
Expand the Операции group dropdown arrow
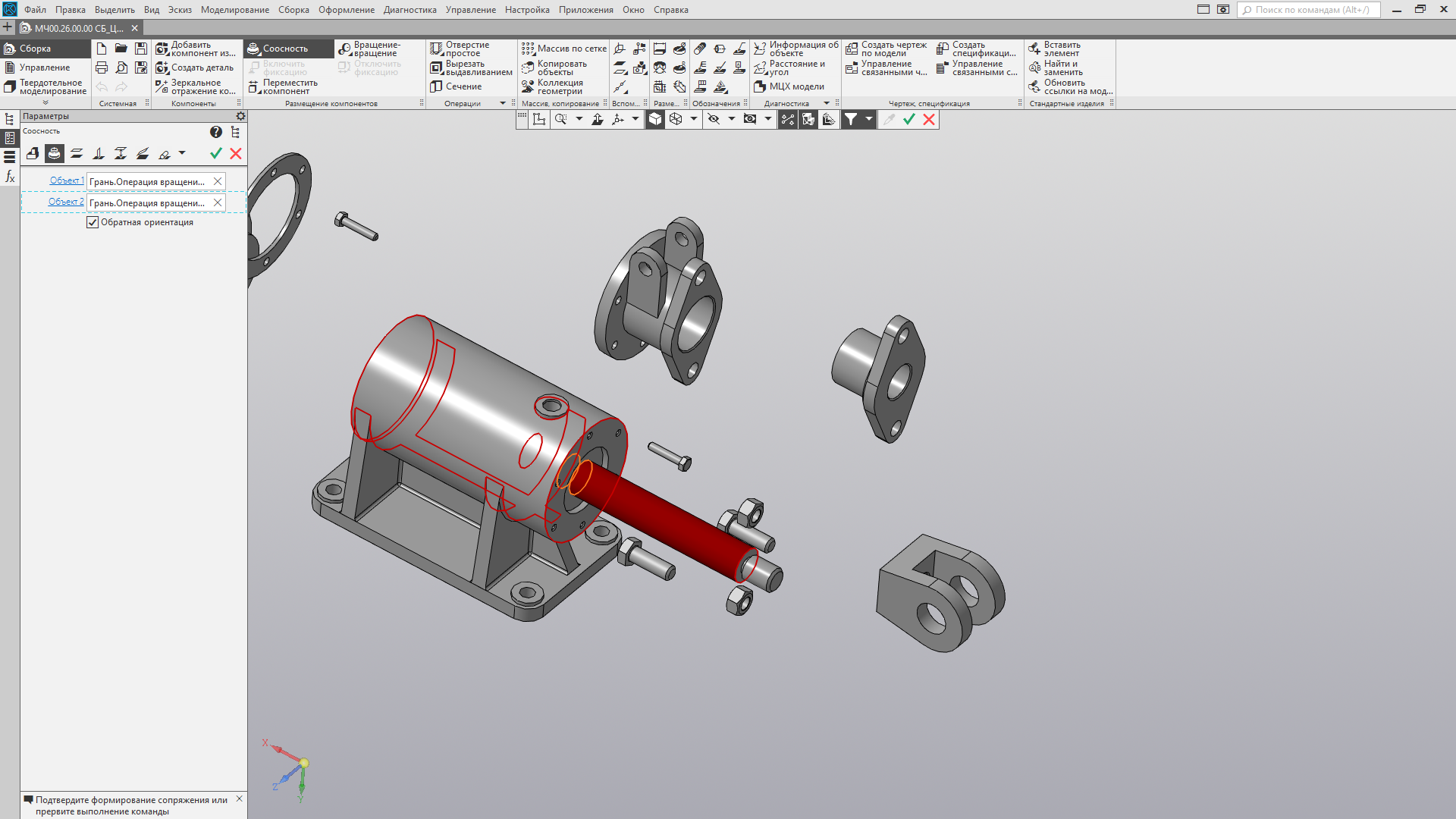point(503,103)
